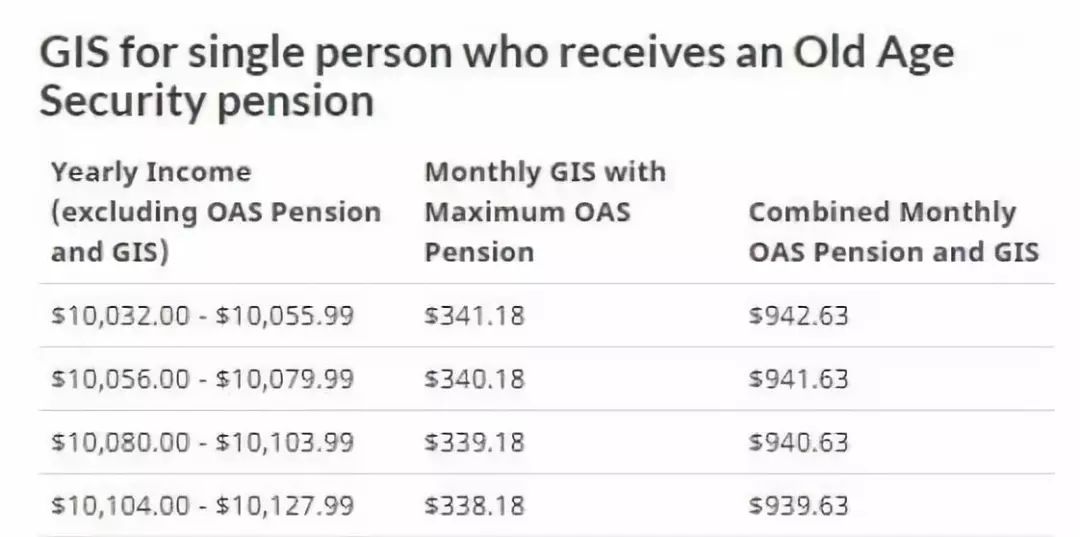Image resolution: width=1080 pixels, height=537 pixels.
Task: Click "Old Age" text in heading
Action: tap(873, 54)
